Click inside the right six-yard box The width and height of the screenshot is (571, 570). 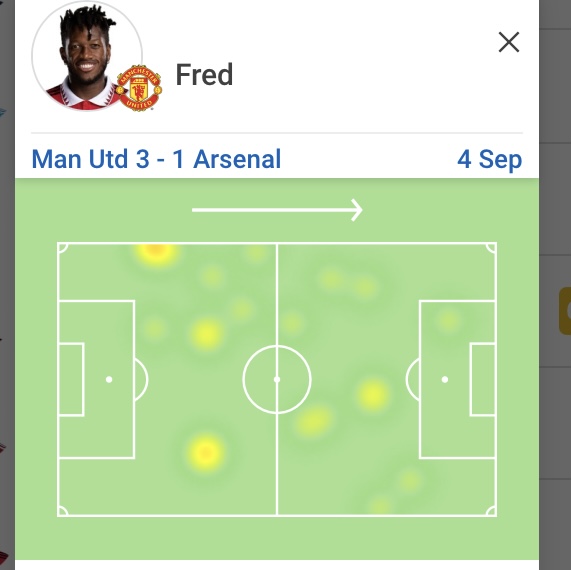483,379
